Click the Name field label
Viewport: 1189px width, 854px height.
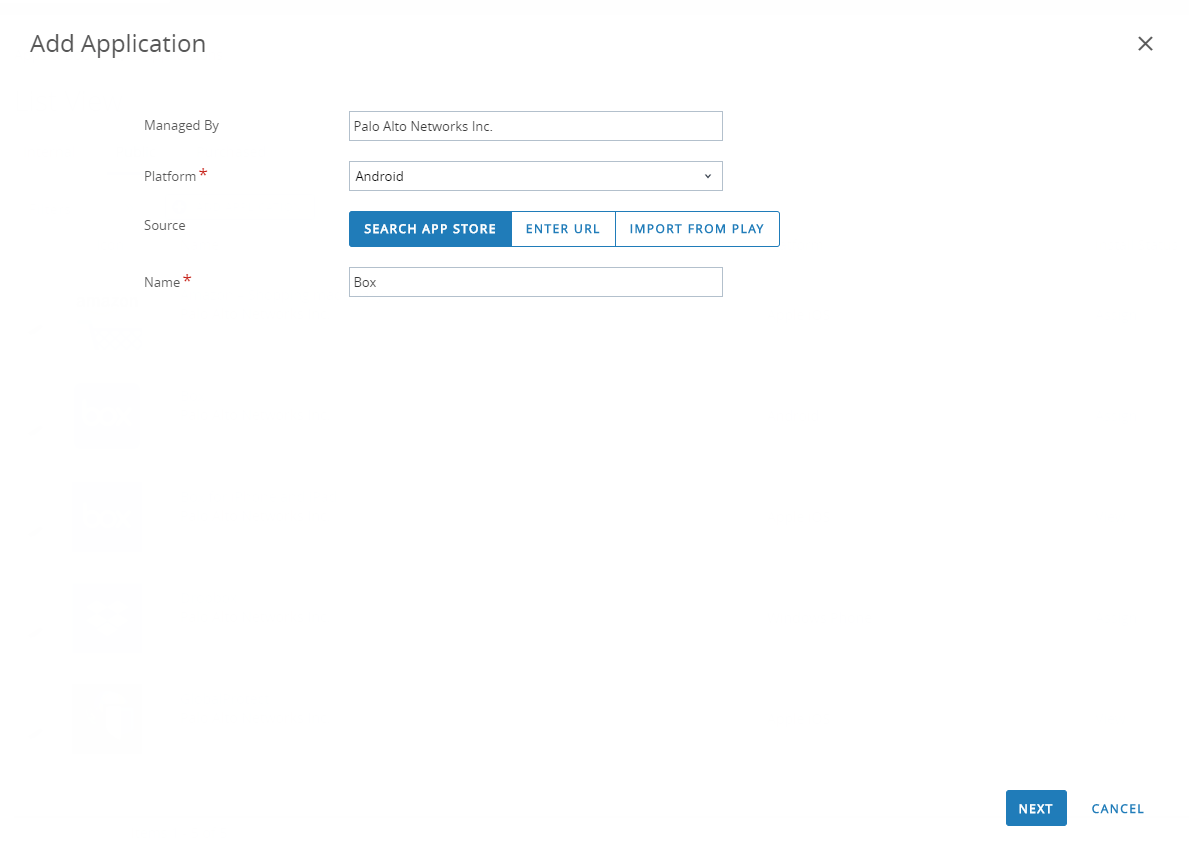(162, 282)
